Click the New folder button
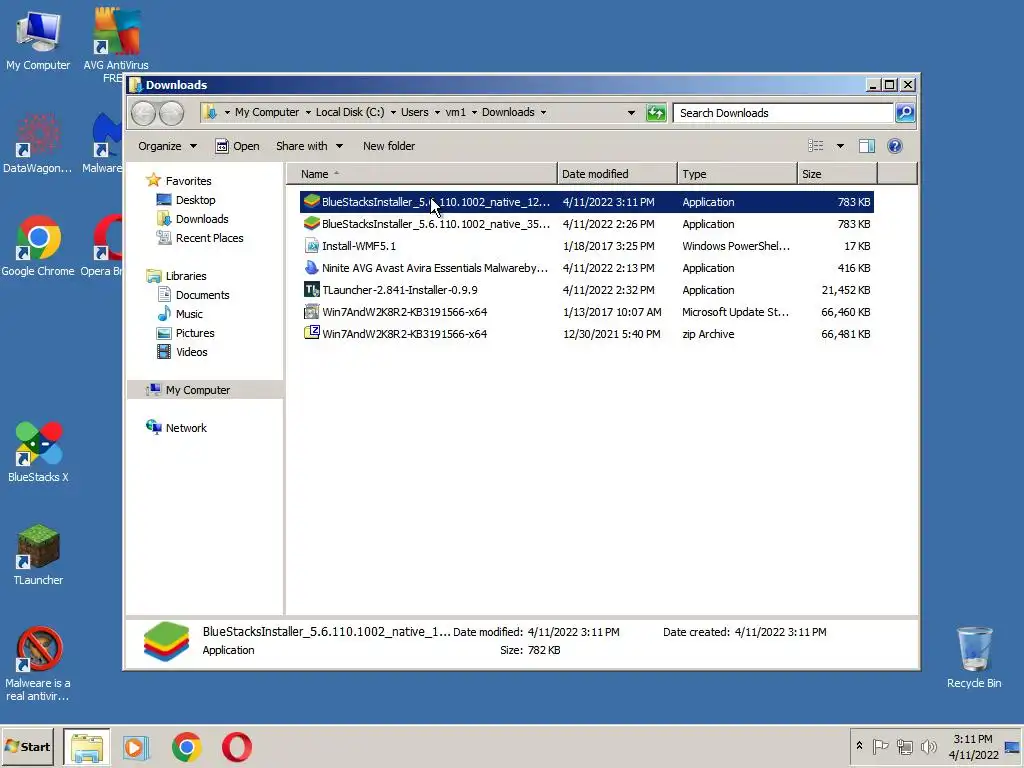This screenshot has height=768, width=1024. [389, 146]
